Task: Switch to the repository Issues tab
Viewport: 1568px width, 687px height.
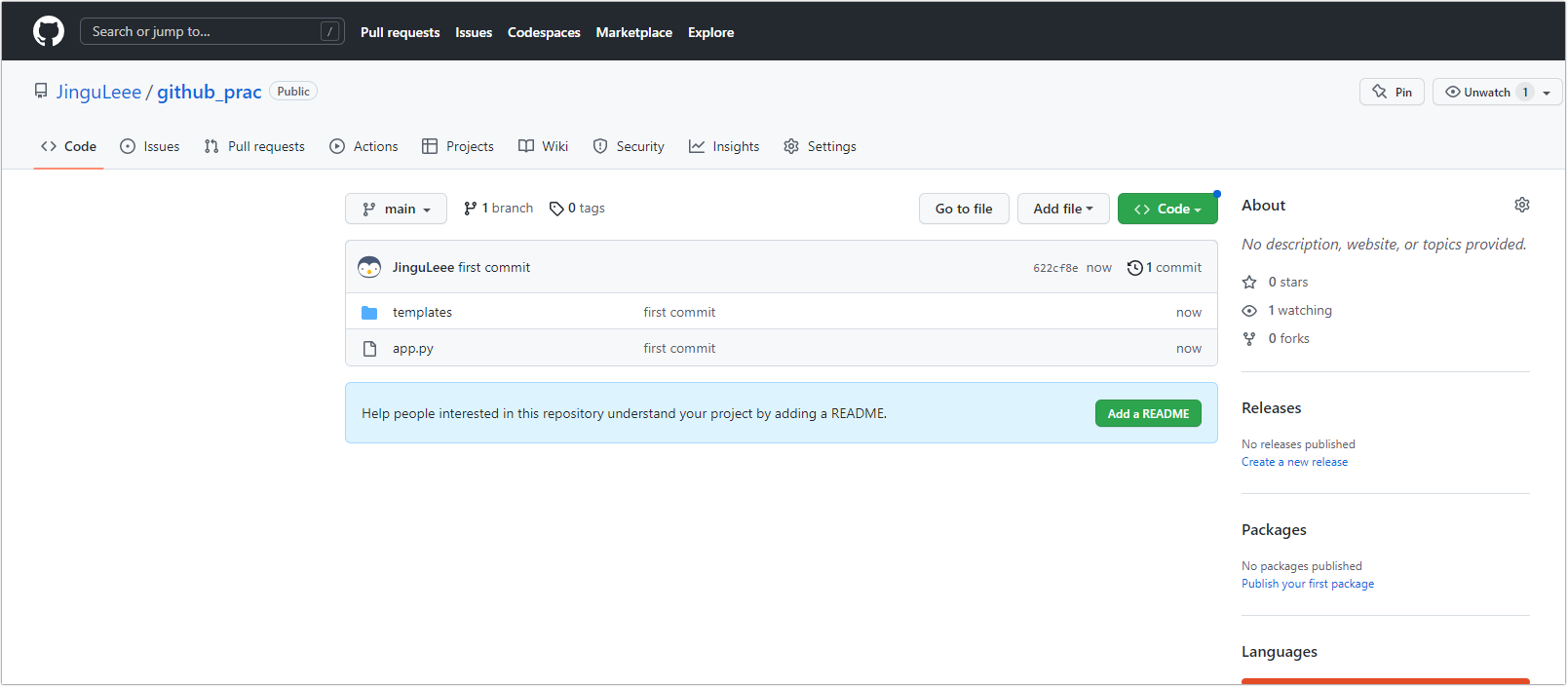Action: point(150,146)
